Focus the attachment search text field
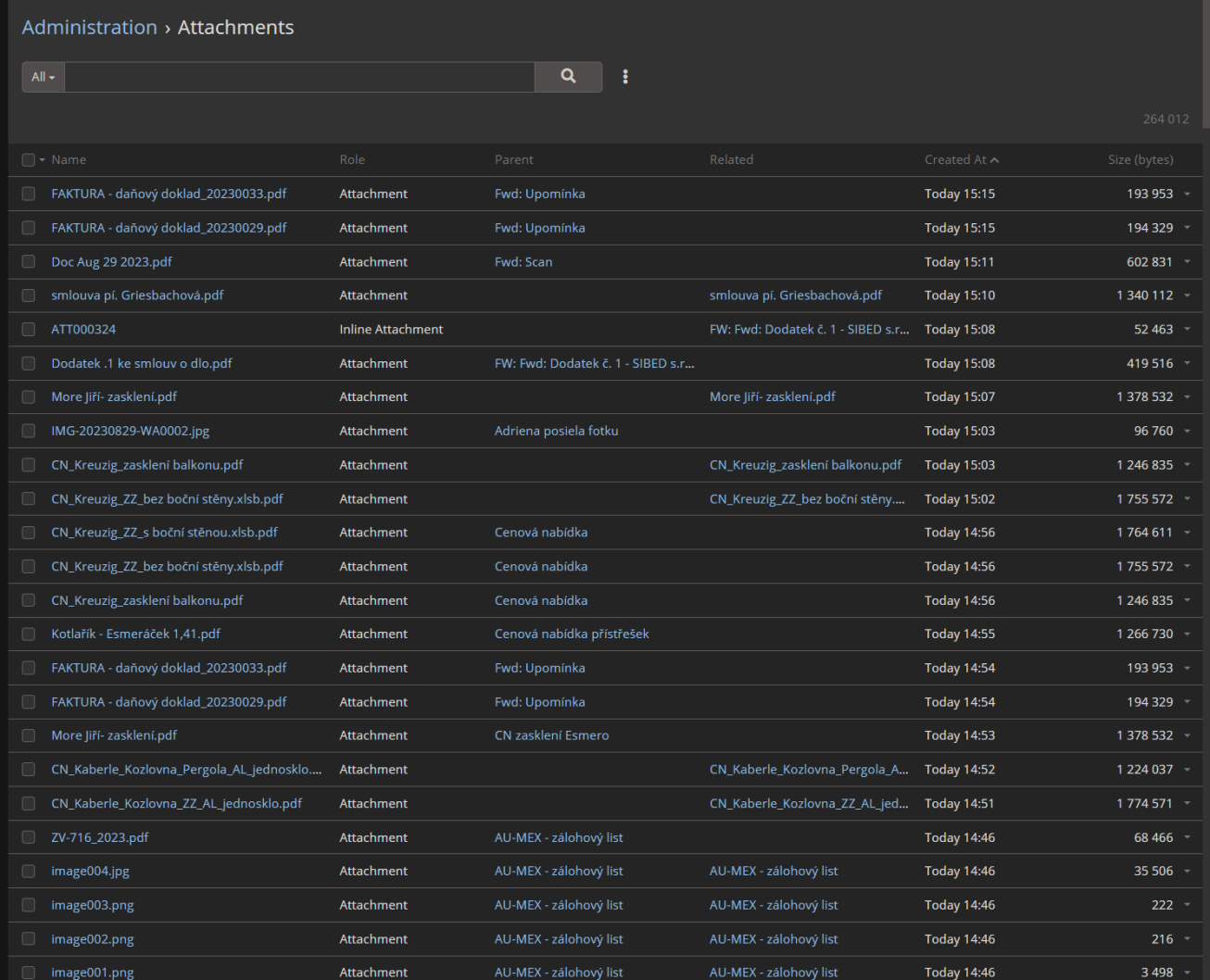Viewport: 1210px width, 980px height. tap(299, 77)
